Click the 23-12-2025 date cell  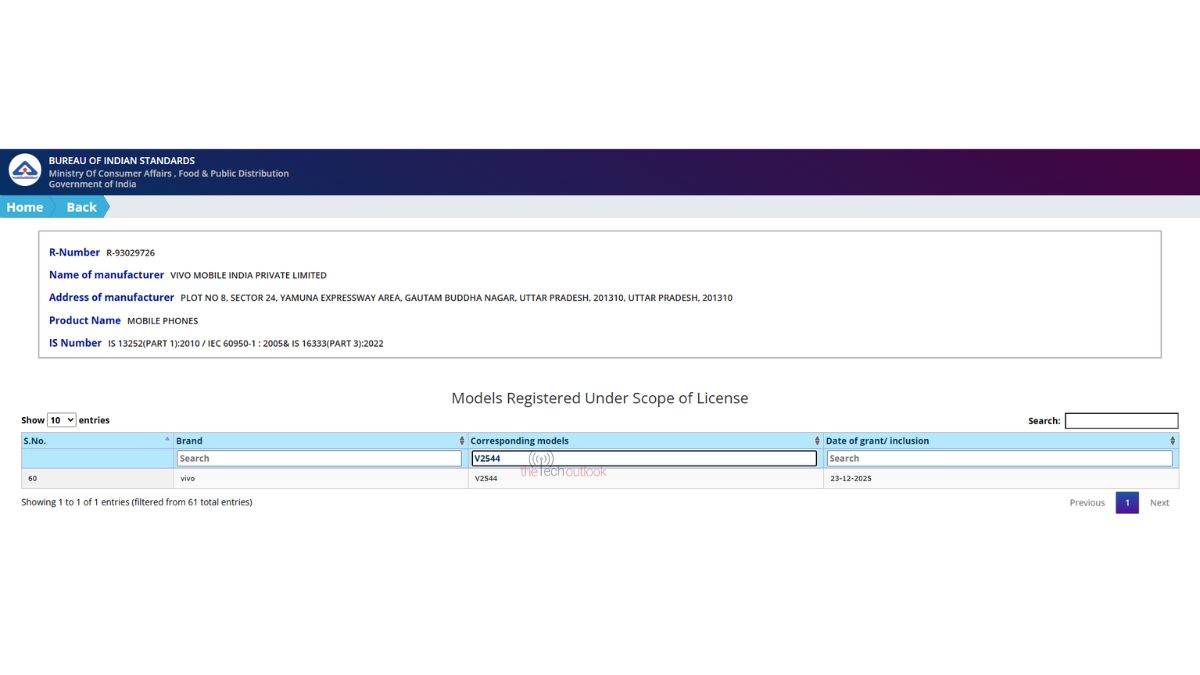click(x=851, y=479)
